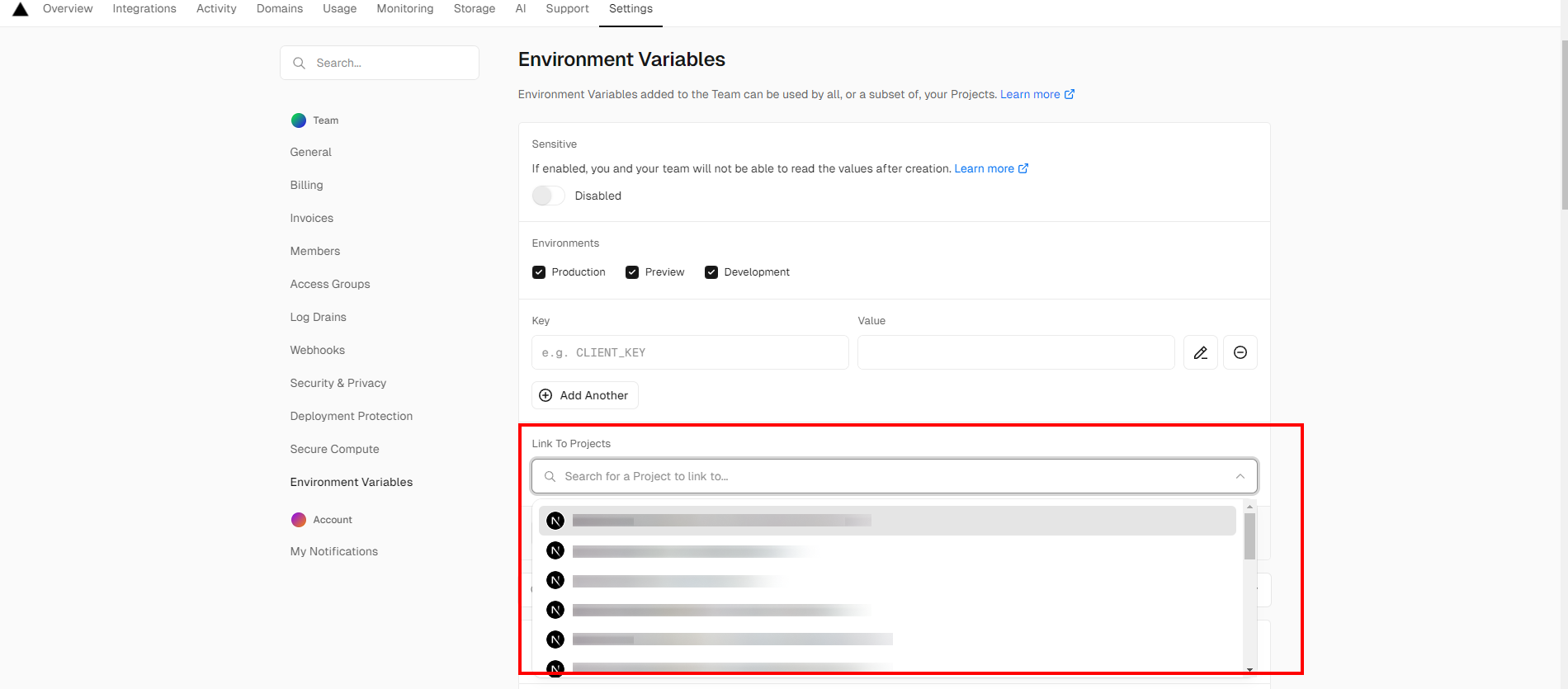
Task: Focus the Value input field
Action: coord(1016,352)
